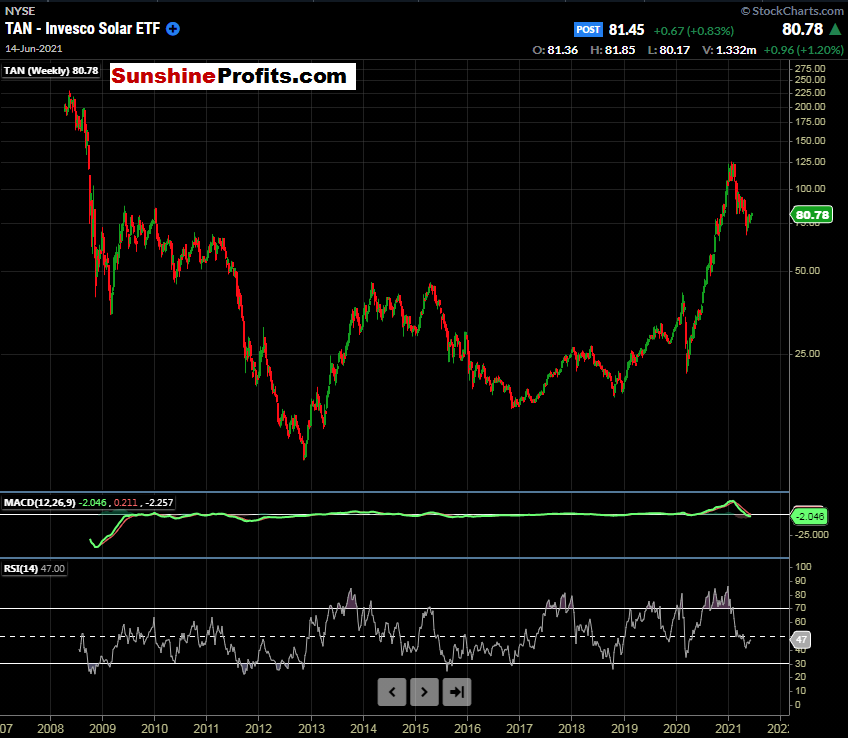Select the RSI(14) 47.00 indicator label
The width and height of the screenshot is (848, 738).
[34, 569]
